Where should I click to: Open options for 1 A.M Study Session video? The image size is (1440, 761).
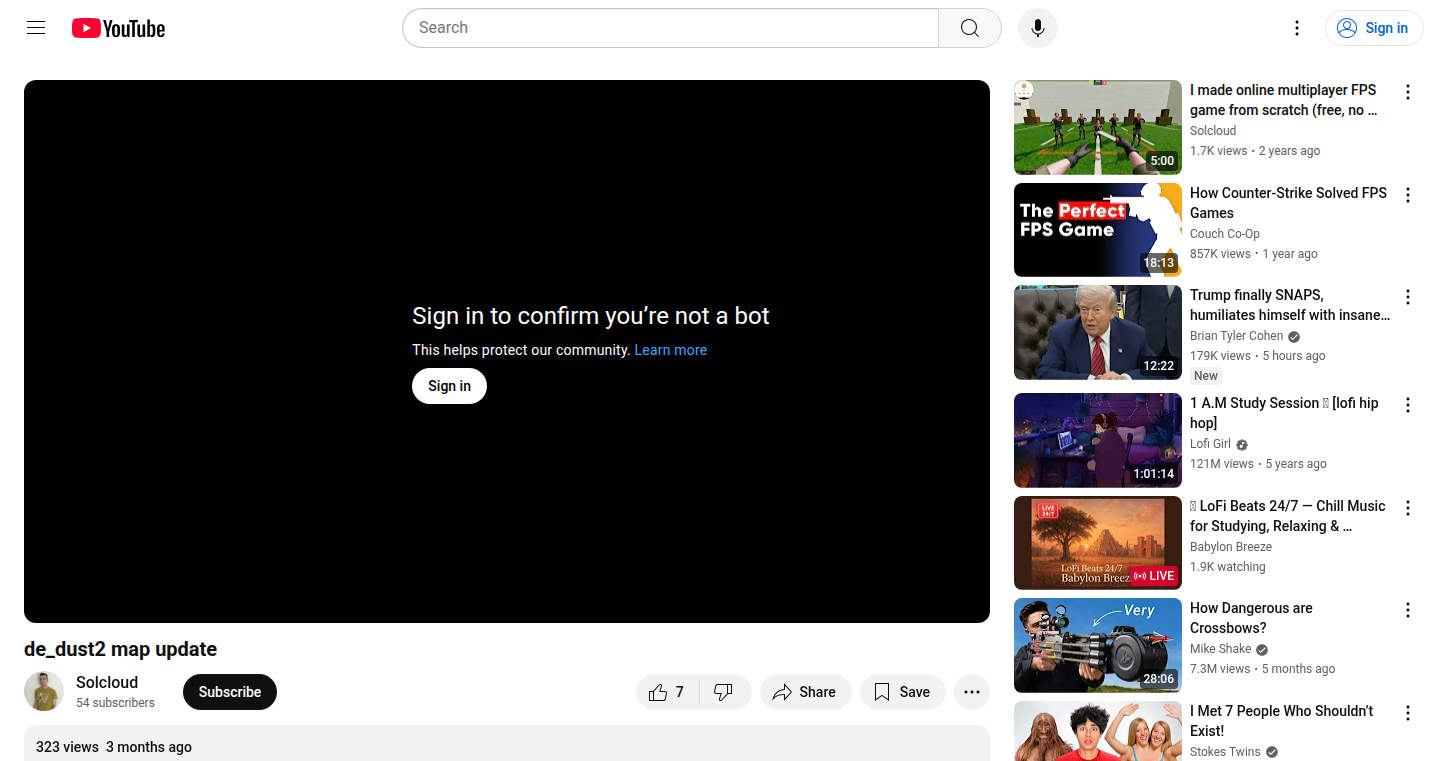click(1408, 405)
